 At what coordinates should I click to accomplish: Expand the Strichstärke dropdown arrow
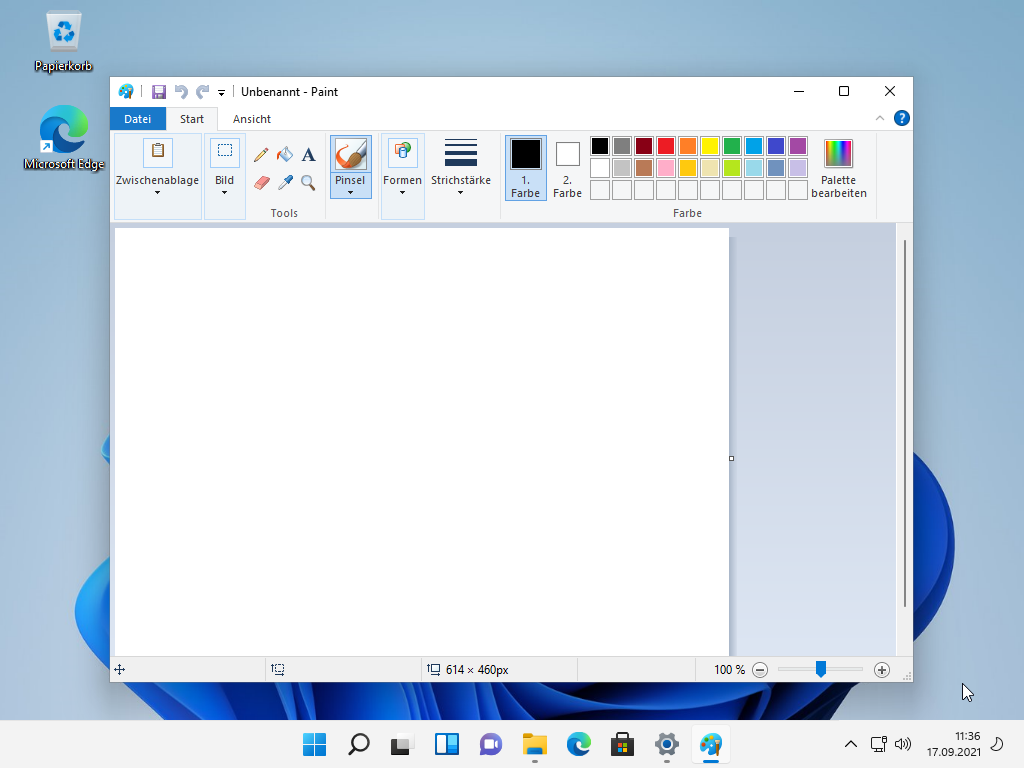pos(460,193)
